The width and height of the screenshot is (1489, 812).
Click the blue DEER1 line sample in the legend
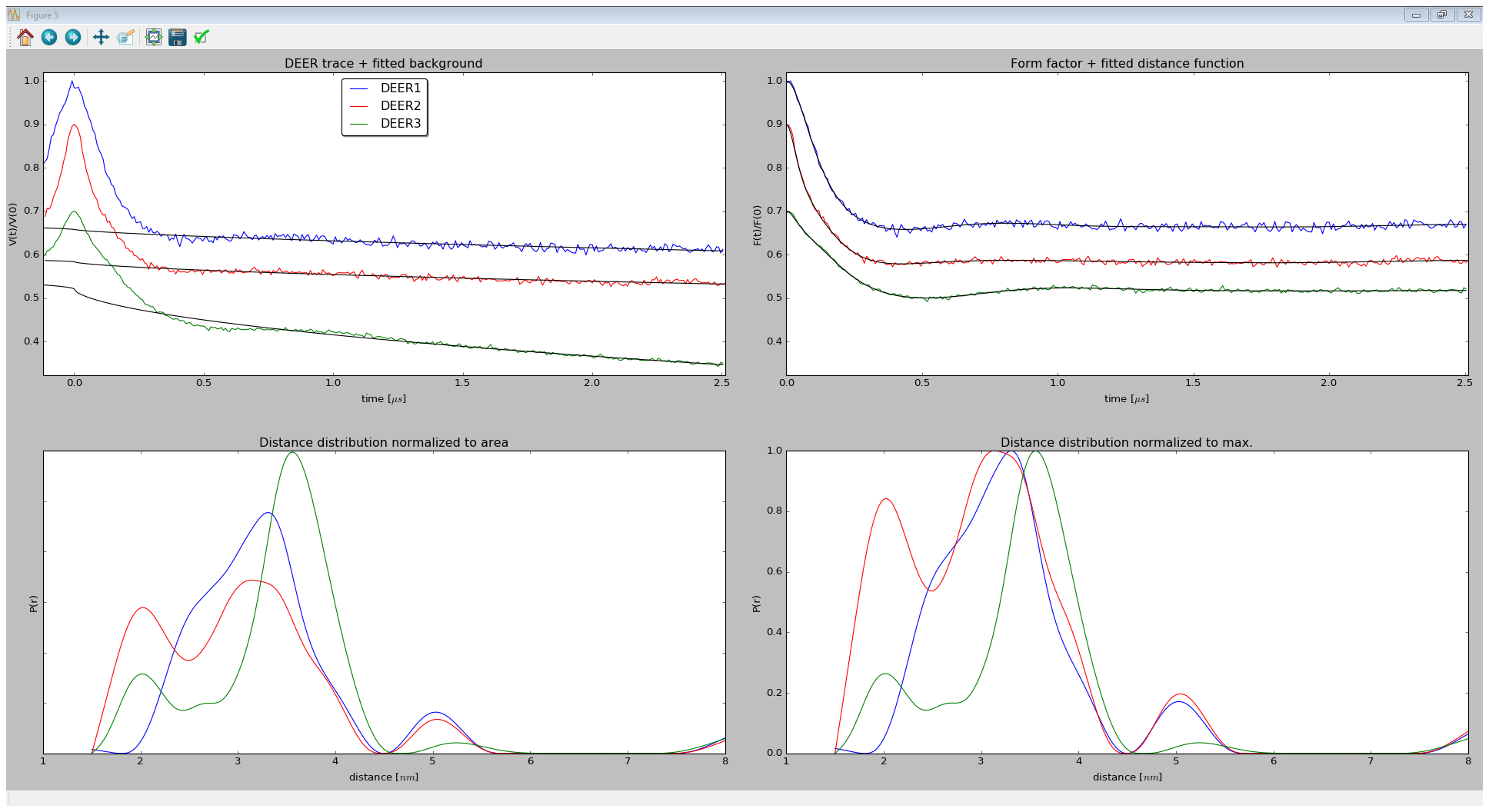pos(359,88)
